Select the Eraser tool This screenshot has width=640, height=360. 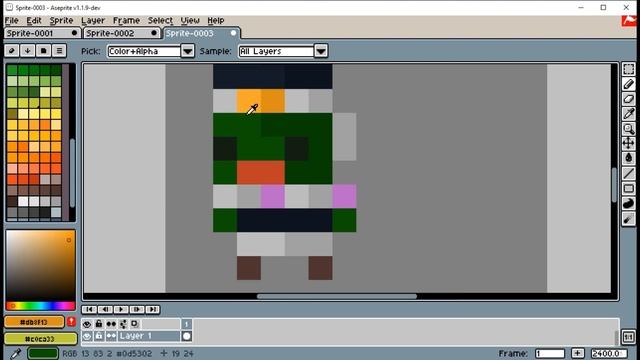(x=629, y=99)
